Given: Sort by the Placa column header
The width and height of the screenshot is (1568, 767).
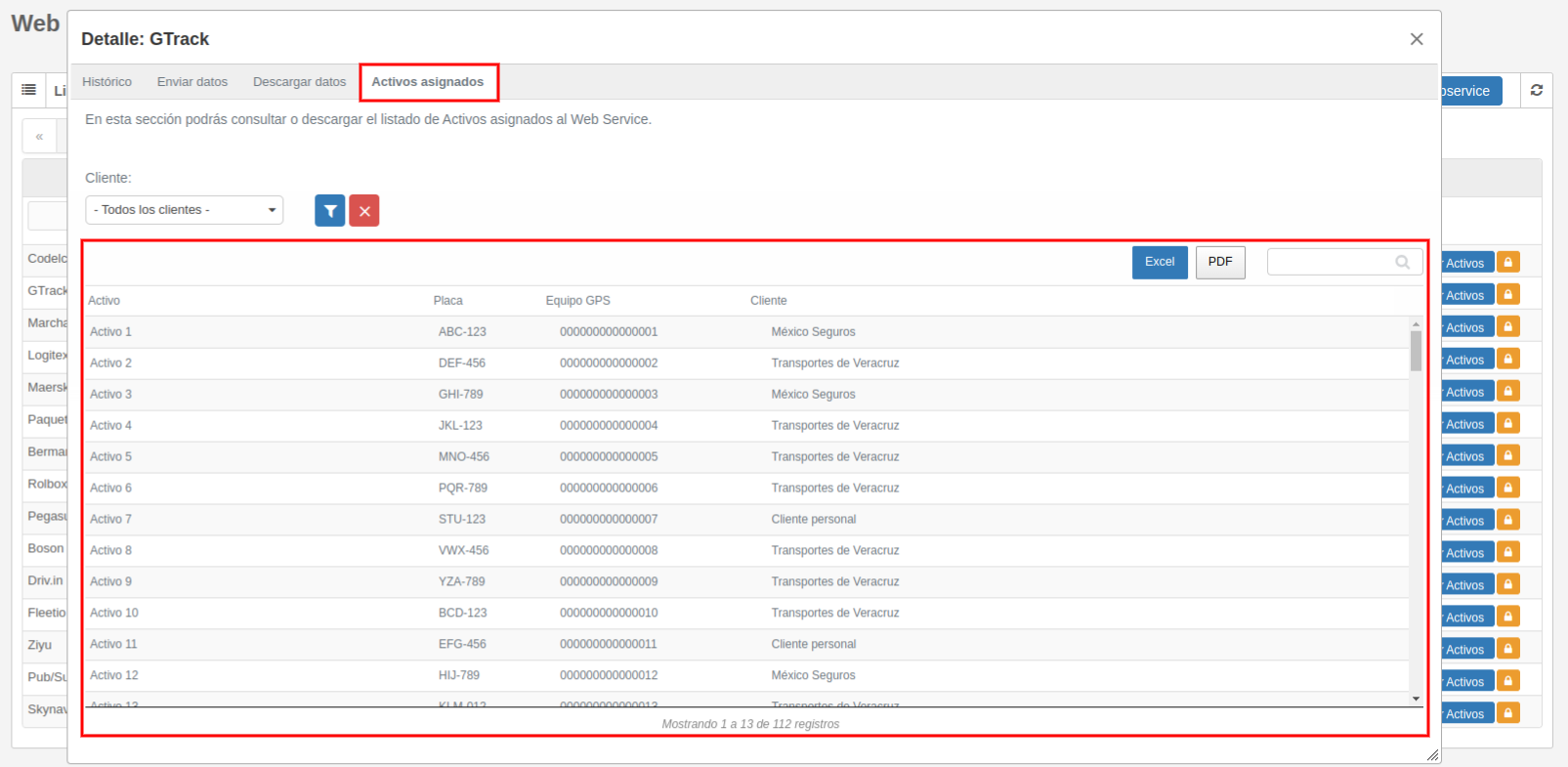Looking at the screenshot, I should click(x=448, y=301).
